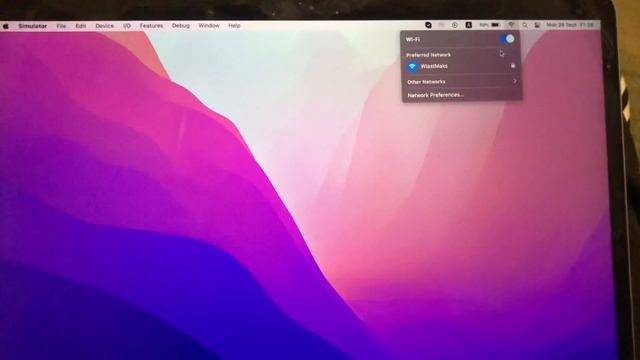Click the blue Wi-Fi icon beside WlastMaks
Screen dimensions: 640x360
pos(412,66)
